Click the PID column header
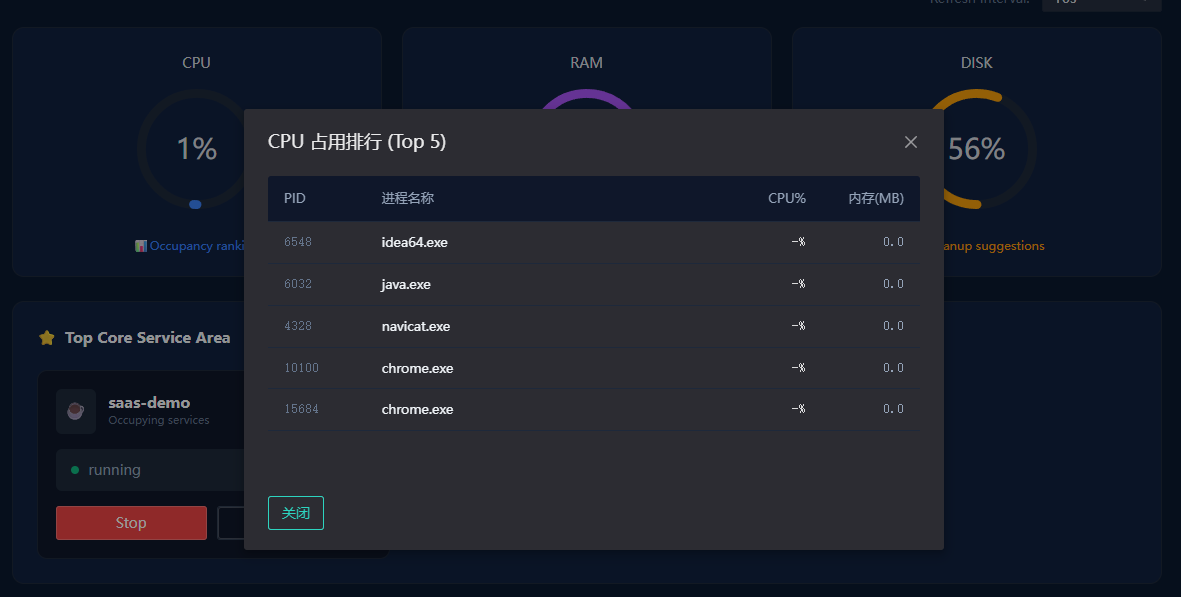The image size is (1181, 597). [294, 198]
